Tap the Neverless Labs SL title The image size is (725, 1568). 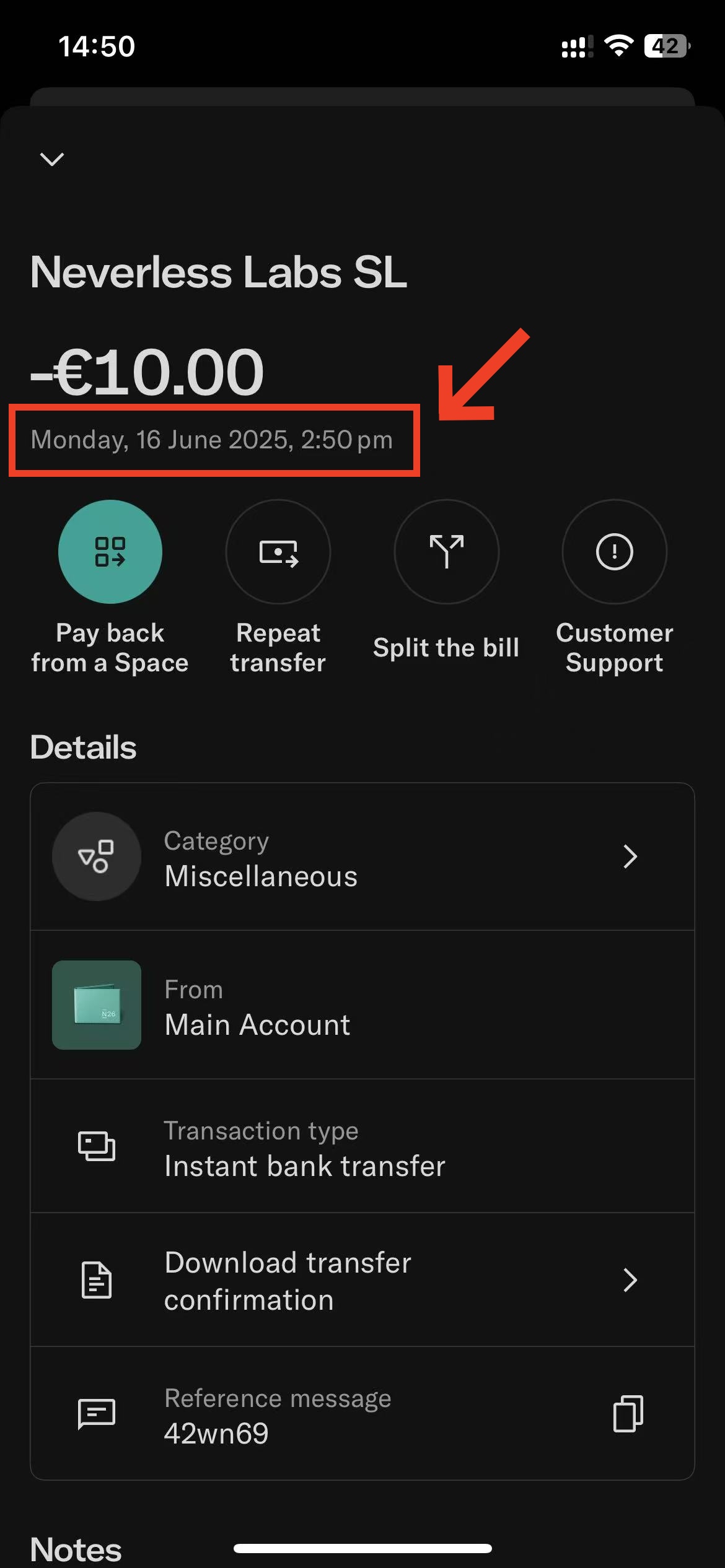pyautogui.click(x=218, y=272)
